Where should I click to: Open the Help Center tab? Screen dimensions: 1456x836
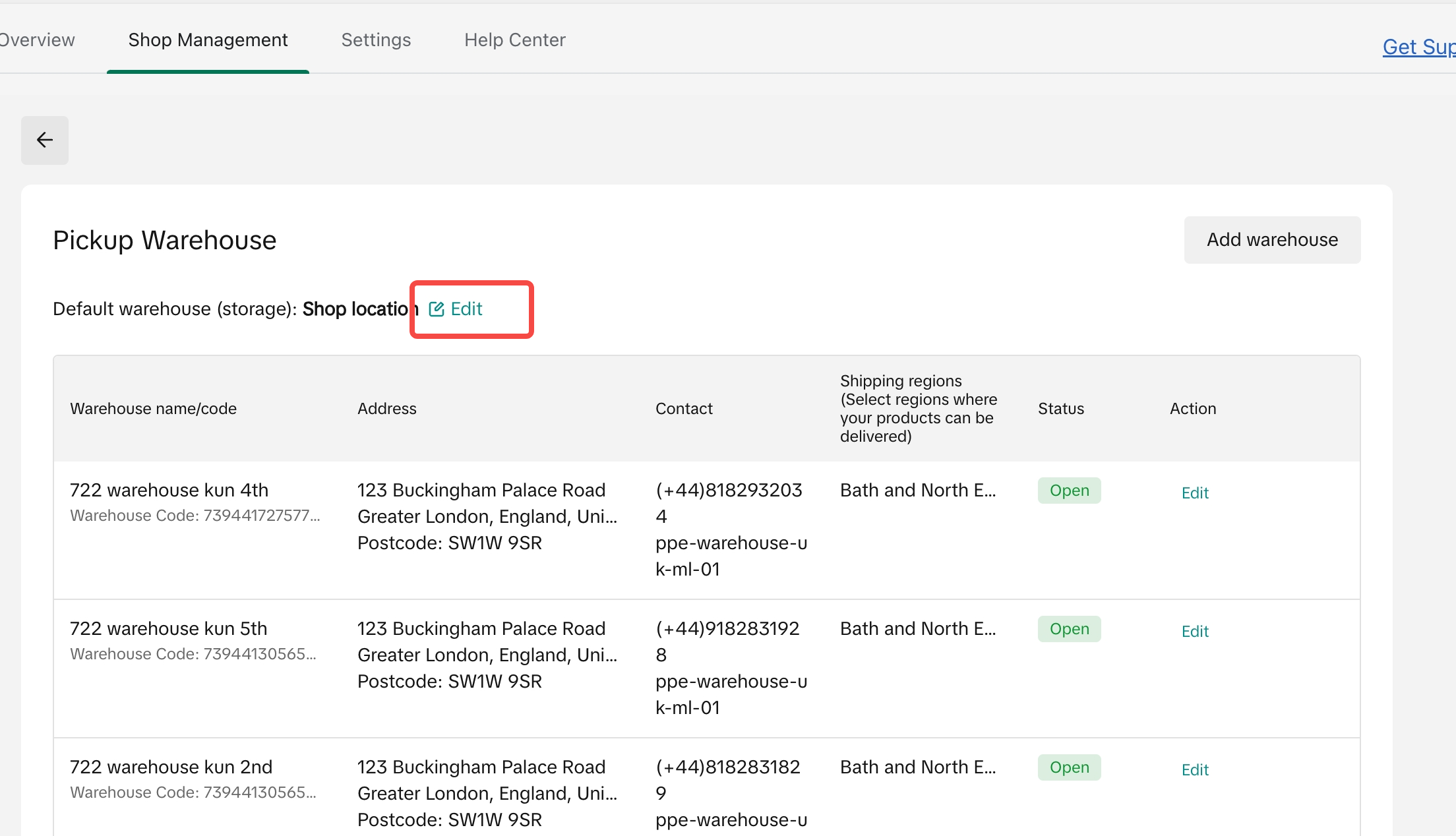514,40
